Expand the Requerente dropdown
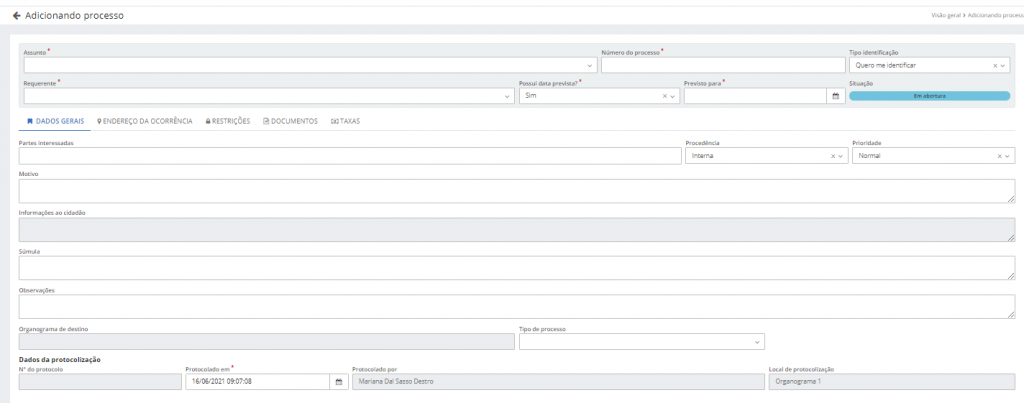The height and width of the screenshot is (403, 1024). click(507, 96)
